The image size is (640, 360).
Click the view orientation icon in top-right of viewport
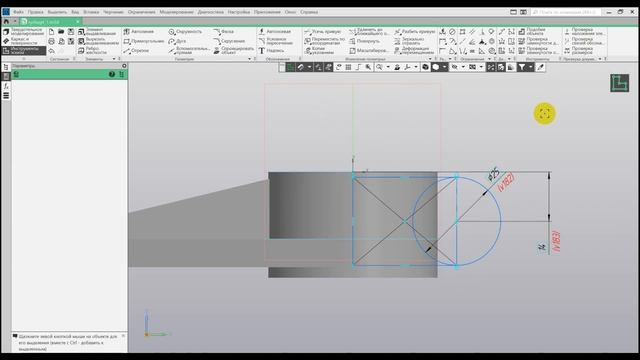pyautogui.click(x=619, y=83)
